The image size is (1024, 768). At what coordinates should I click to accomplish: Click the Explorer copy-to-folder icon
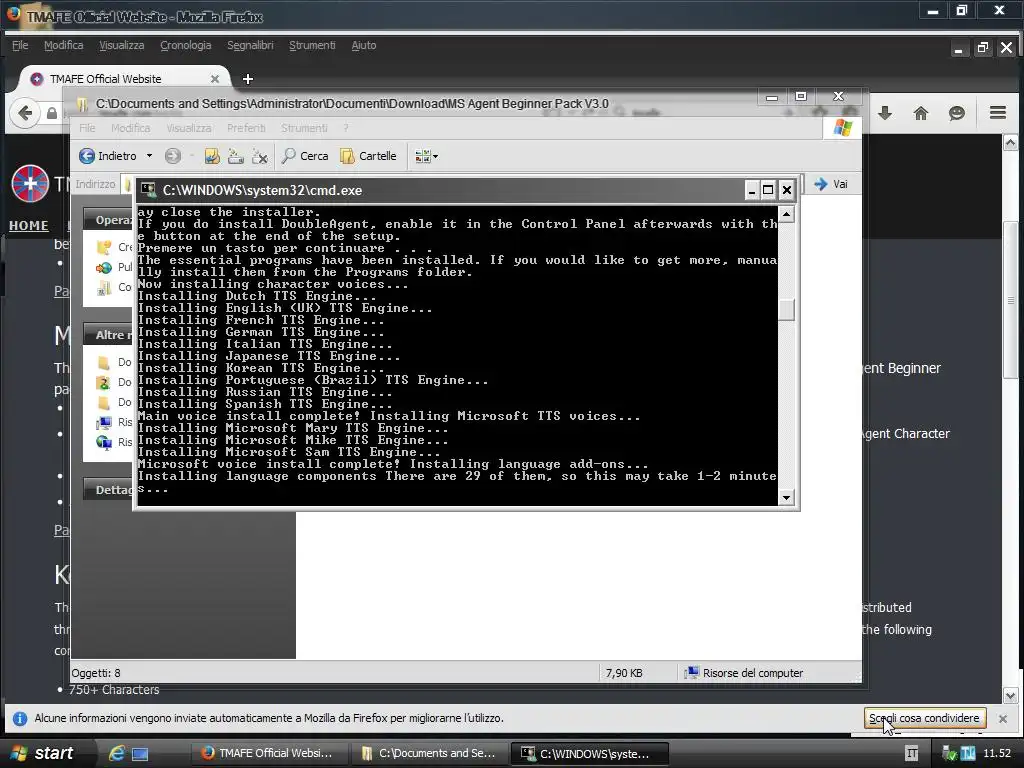coord(236,156)
